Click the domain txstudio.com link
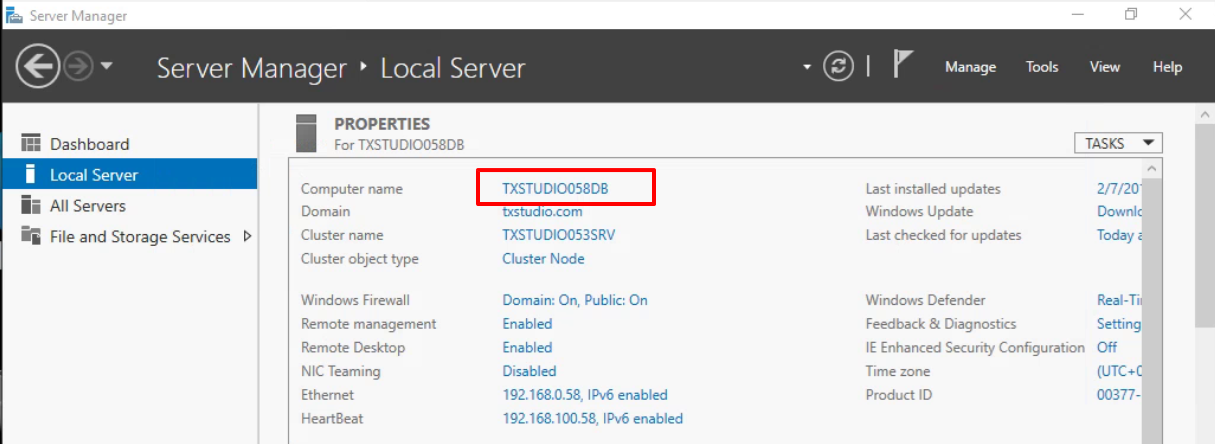The width and height of the screenshot is (1215, 444). [542, 211]
